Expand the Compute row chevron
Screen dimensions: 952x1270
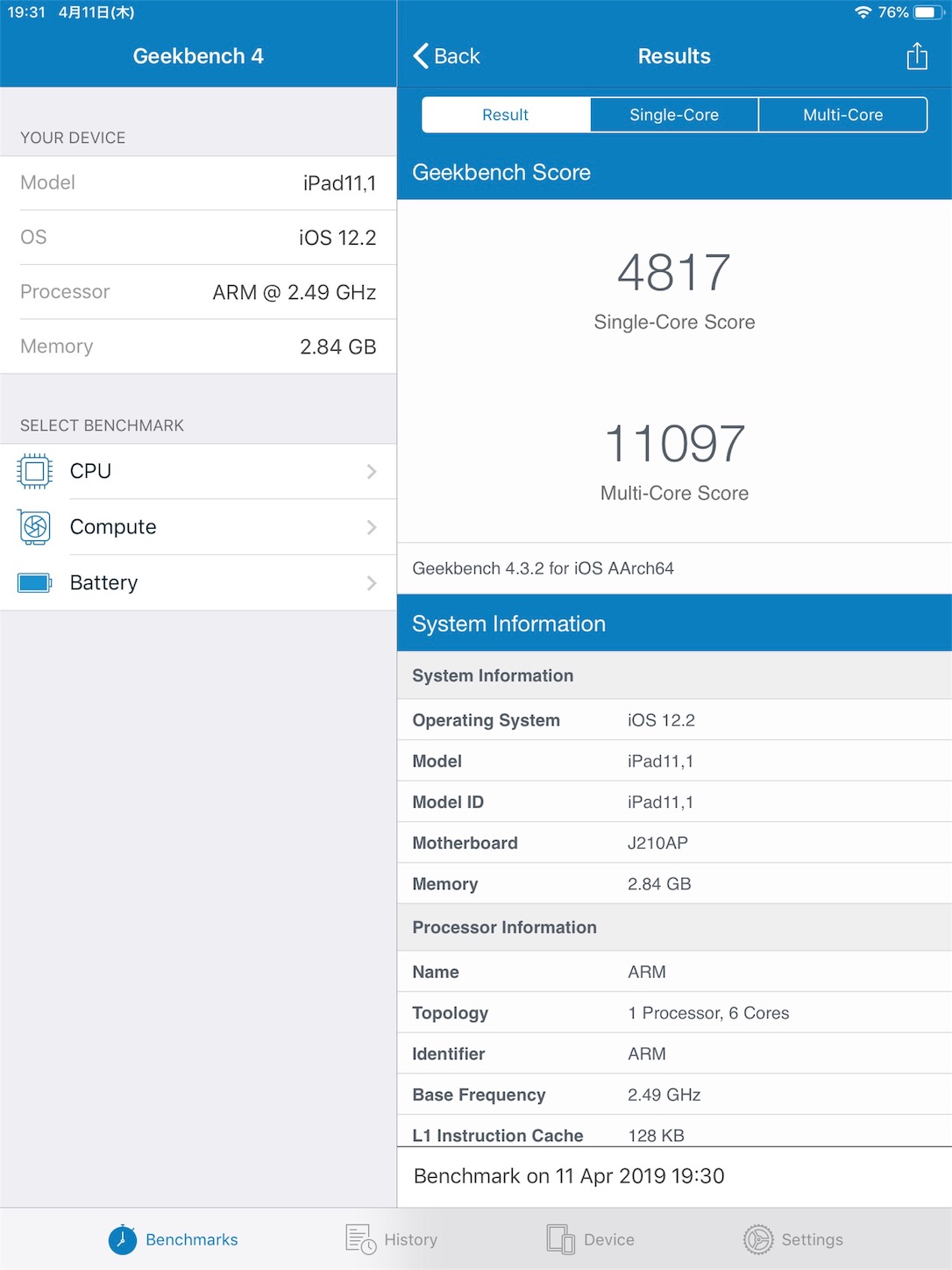click(372, 527)
